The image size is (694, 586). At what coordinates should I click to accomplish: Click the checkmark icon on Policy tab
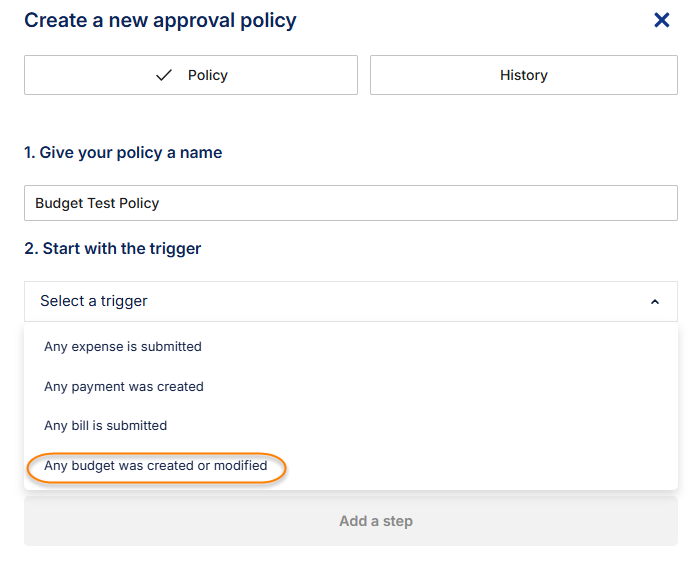point(164,75)
